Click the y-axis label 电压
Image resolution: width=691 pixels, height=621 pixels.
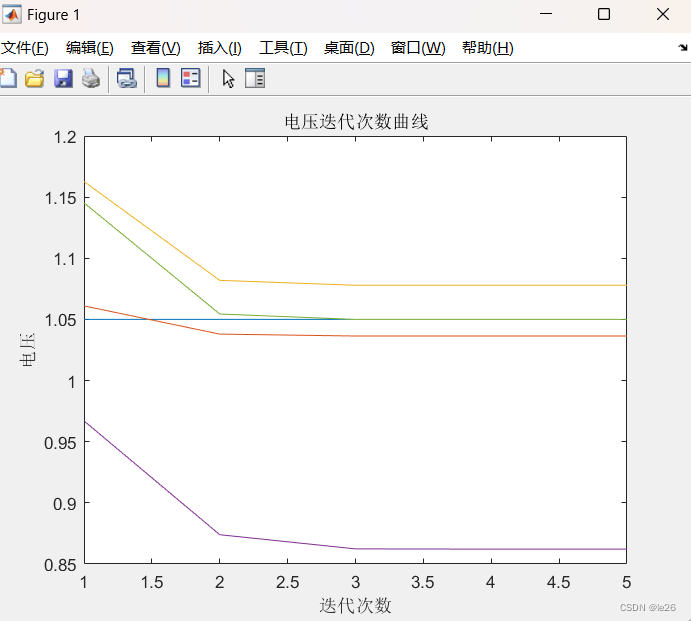[27, 350]
